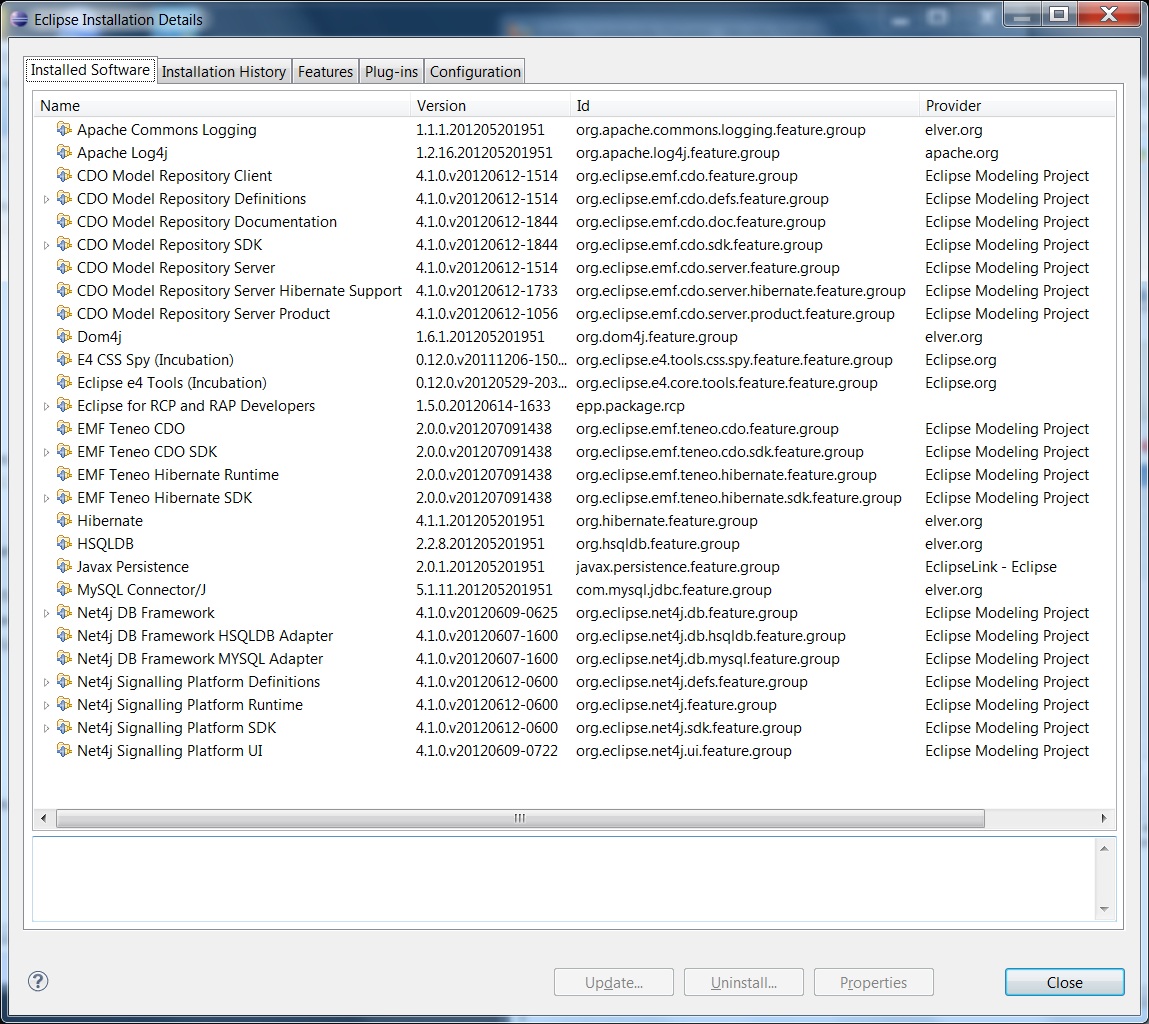Expand Net4j Signalling Platform Runtime
Viewport: 1149px width, 1024px height.
46,704
